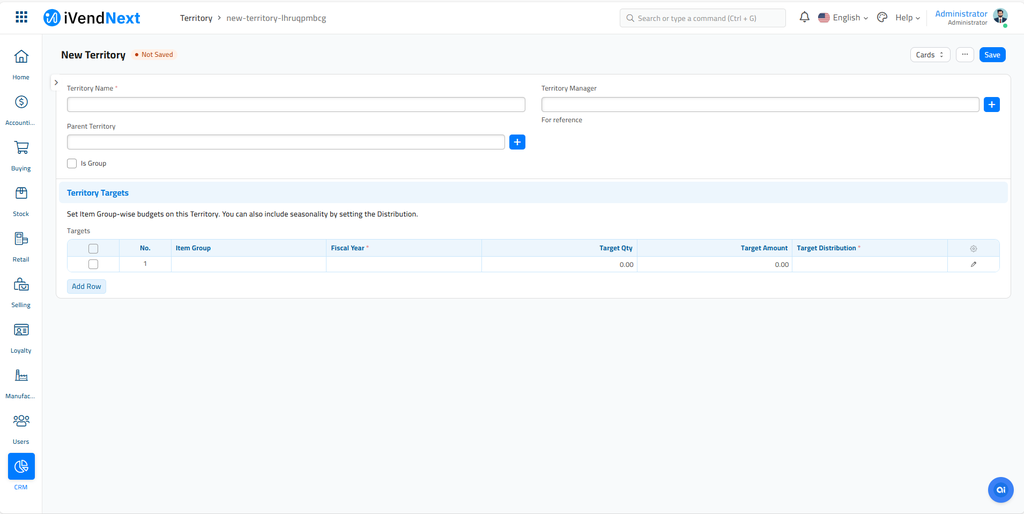Open the Home module in sidebar
The width and height of the screenshot is (1024, 514).
[21, 57]
